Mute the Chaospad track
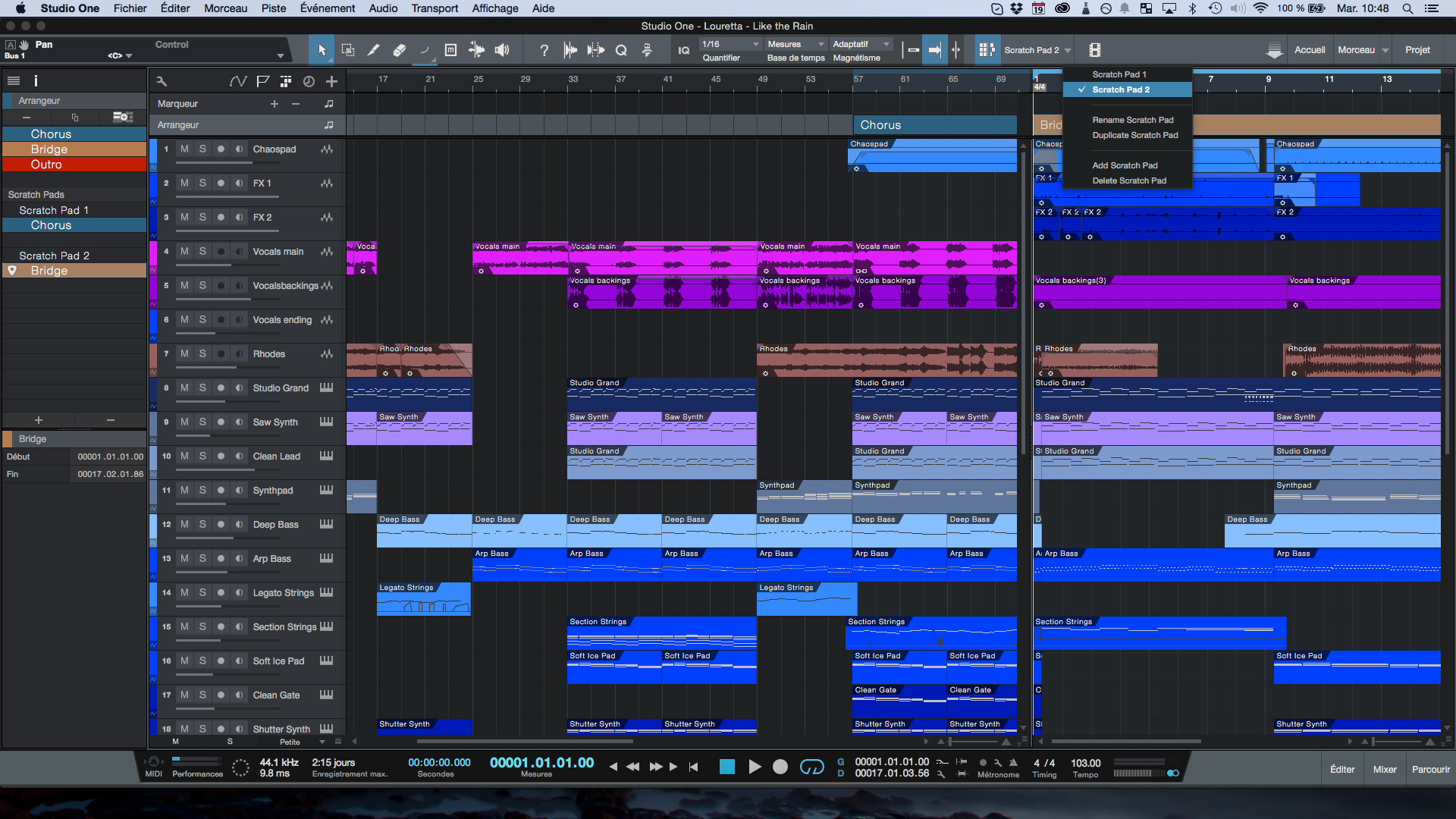Screen dimensions: 1456x819 [x=184, y=149]
